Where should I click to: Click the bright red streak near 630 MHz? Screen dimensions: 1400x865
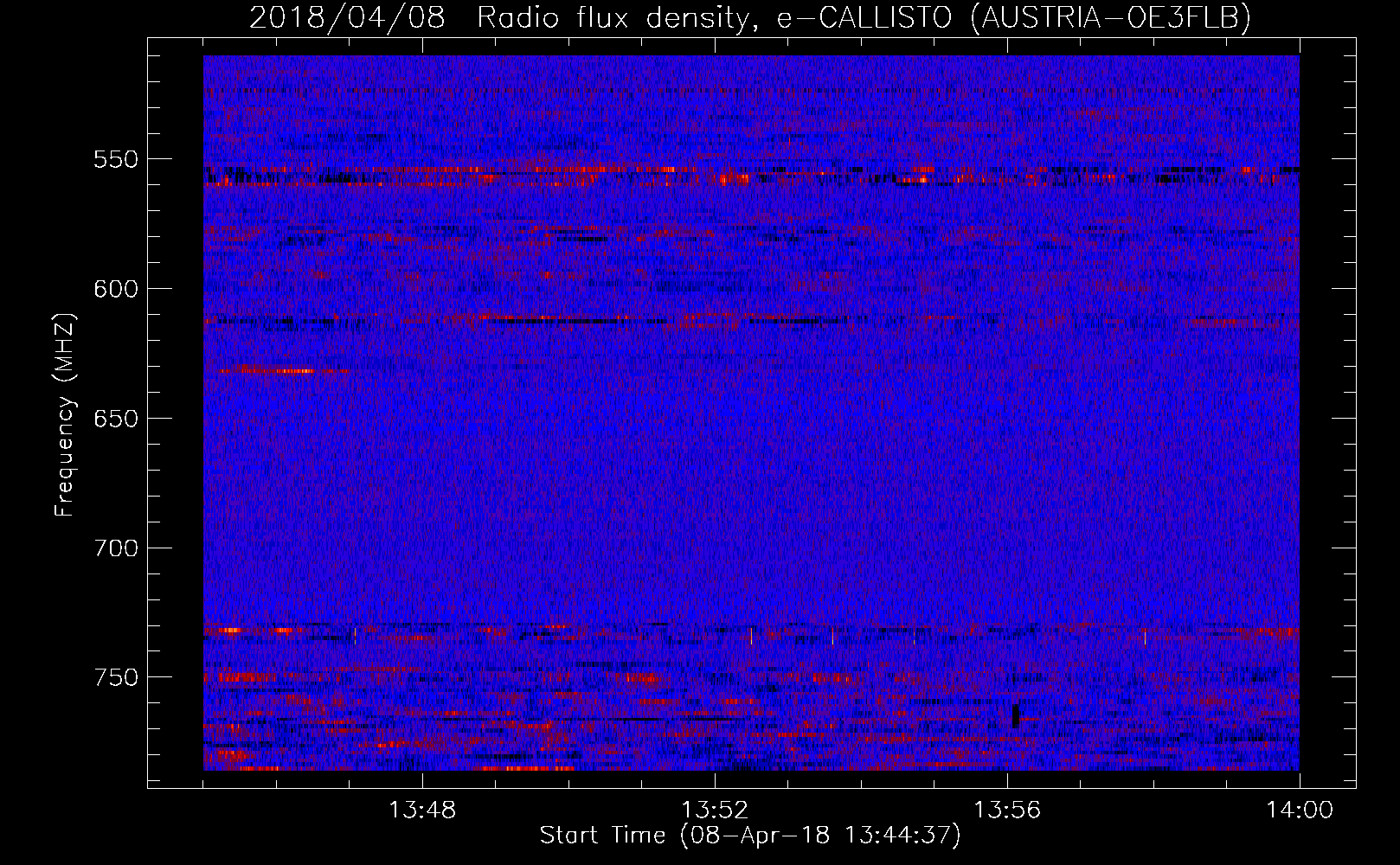(x=284, y=371)
